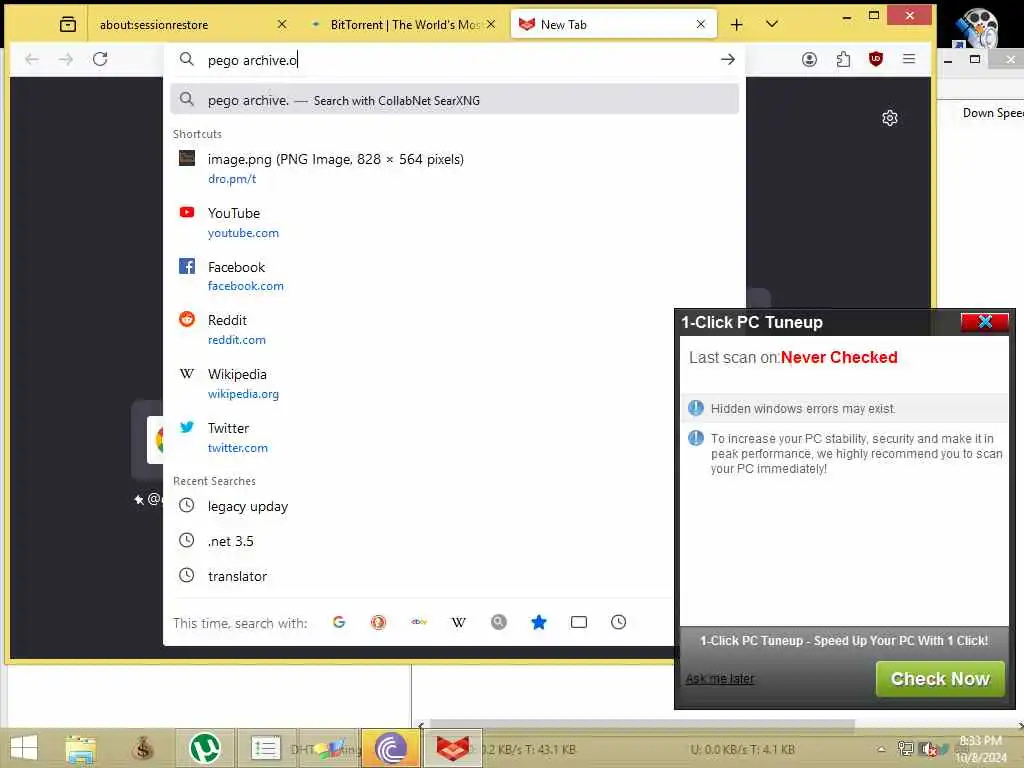Click the back navigation arrow
1024x768 pixels.
(x=32, y=59)
